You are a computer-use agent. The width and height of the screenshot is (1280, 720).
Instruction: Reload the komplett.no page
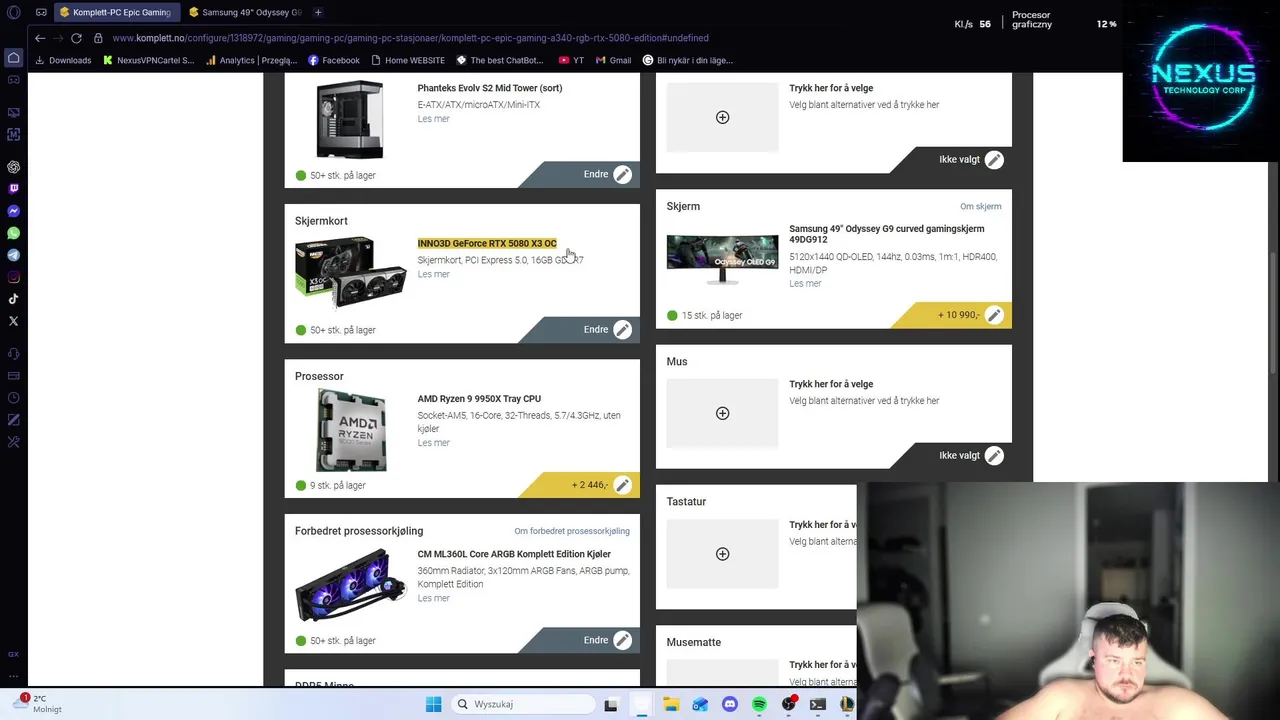pyautogui.click(x=76, y=38)
